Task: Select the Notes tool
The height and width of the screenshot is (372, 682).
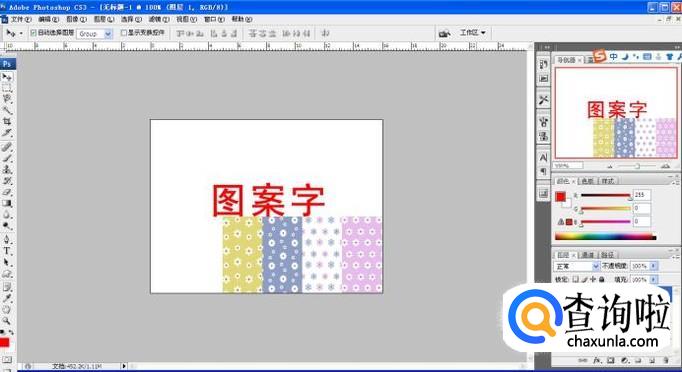Action: [7, 287]
